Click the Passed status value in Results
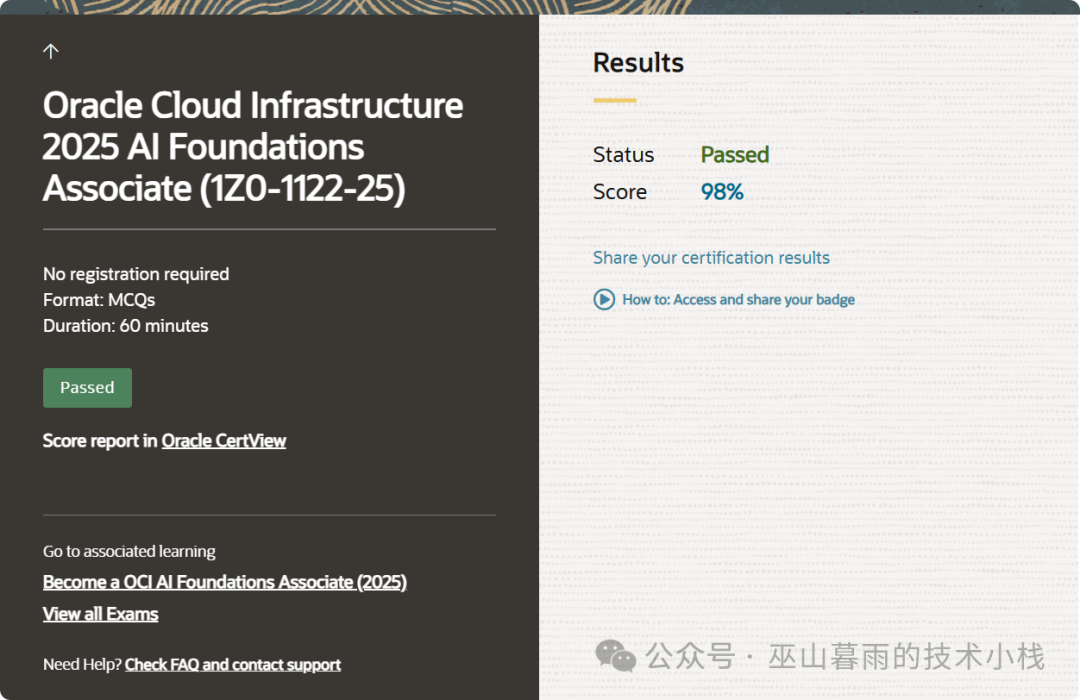This screenshot has height=700, width=1080. pos(735,154)
